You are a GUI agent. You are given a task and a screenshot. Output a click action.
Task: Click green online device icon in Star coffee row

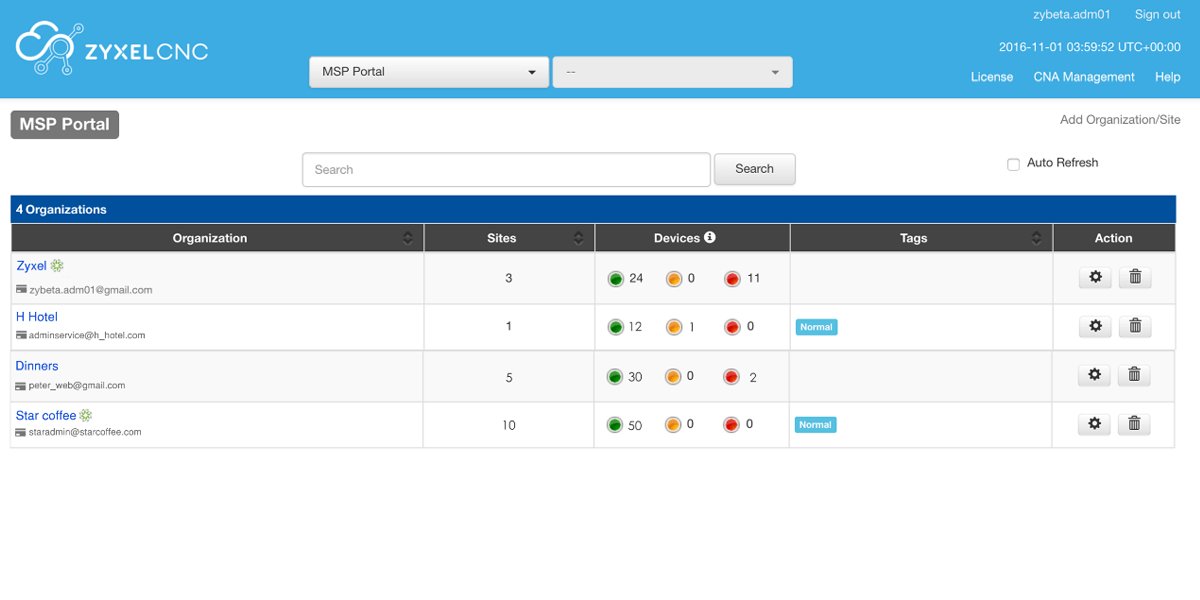coord(615,425)
